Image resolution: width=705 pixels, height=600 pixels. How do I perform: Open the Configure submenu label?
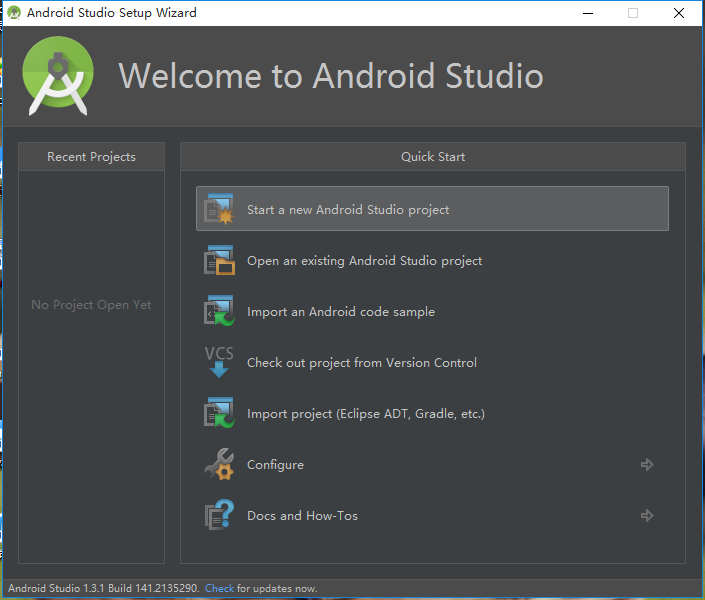(x=275, y=465)
